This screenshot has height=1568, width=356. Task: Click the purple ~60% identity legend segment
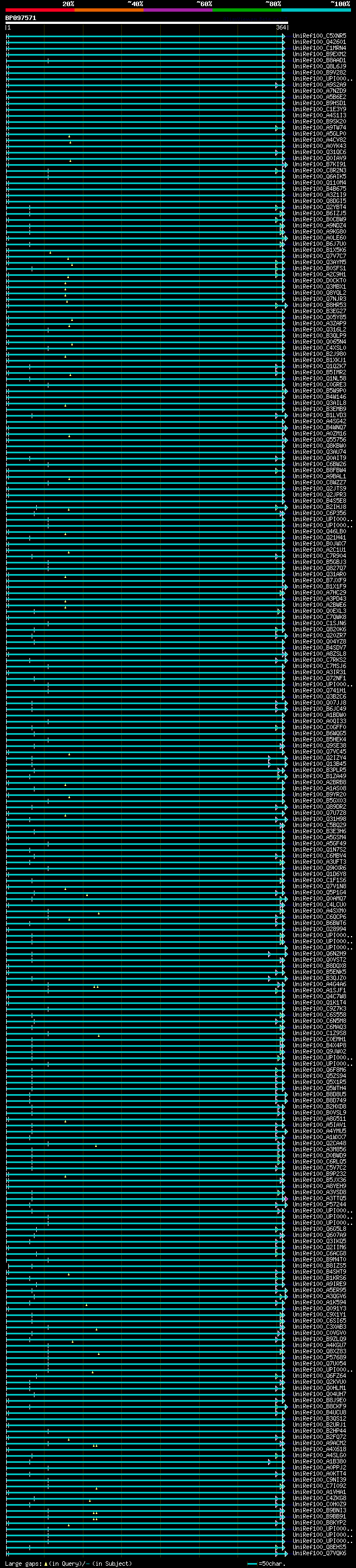[179, 10]
